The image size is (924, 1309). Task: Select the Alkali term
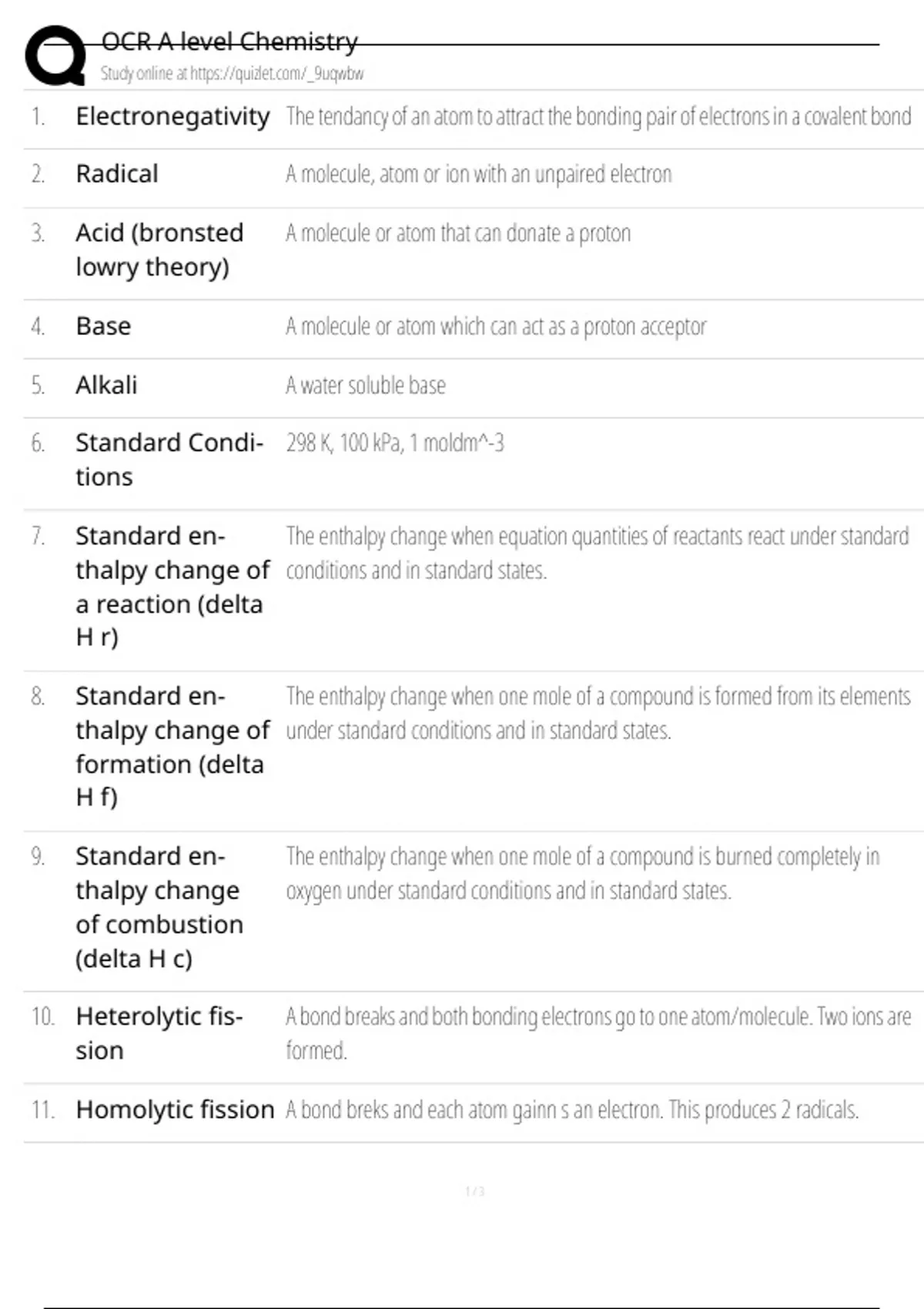106,385
